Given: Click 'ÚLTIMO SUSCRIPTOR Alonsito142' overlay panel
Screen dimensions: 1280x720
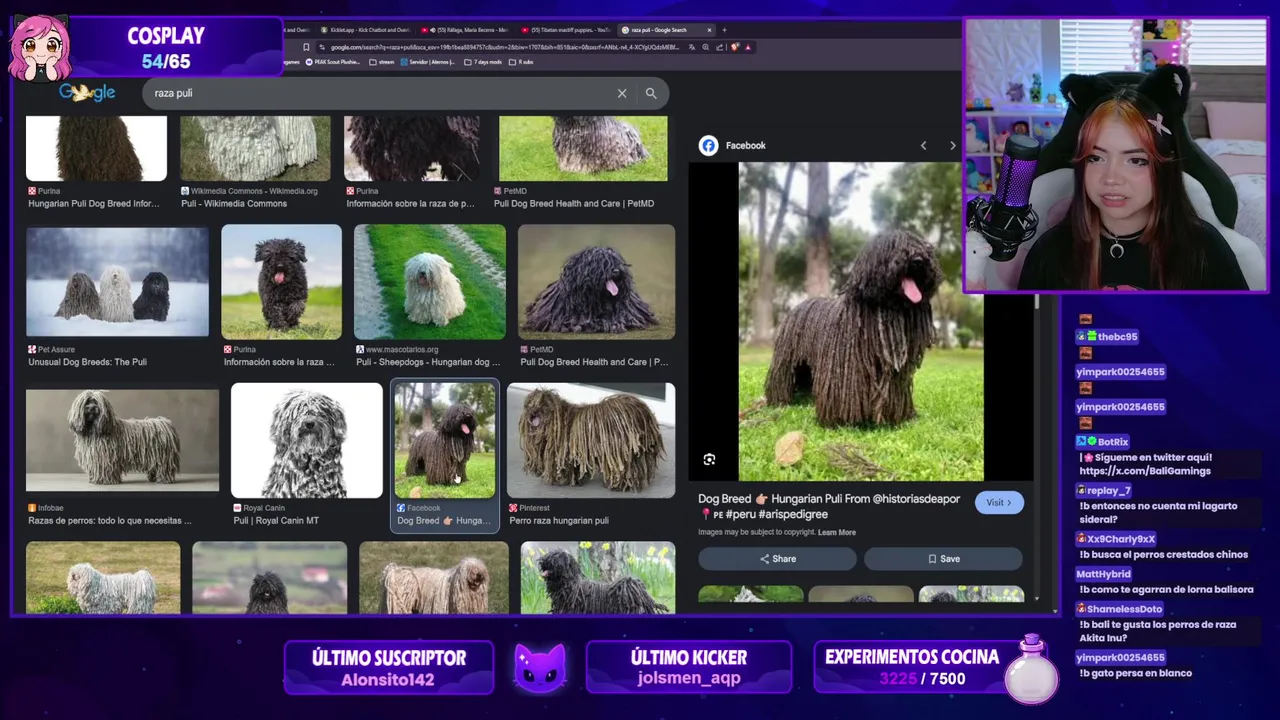Looking at the screenshot, I should pos(389,668).
